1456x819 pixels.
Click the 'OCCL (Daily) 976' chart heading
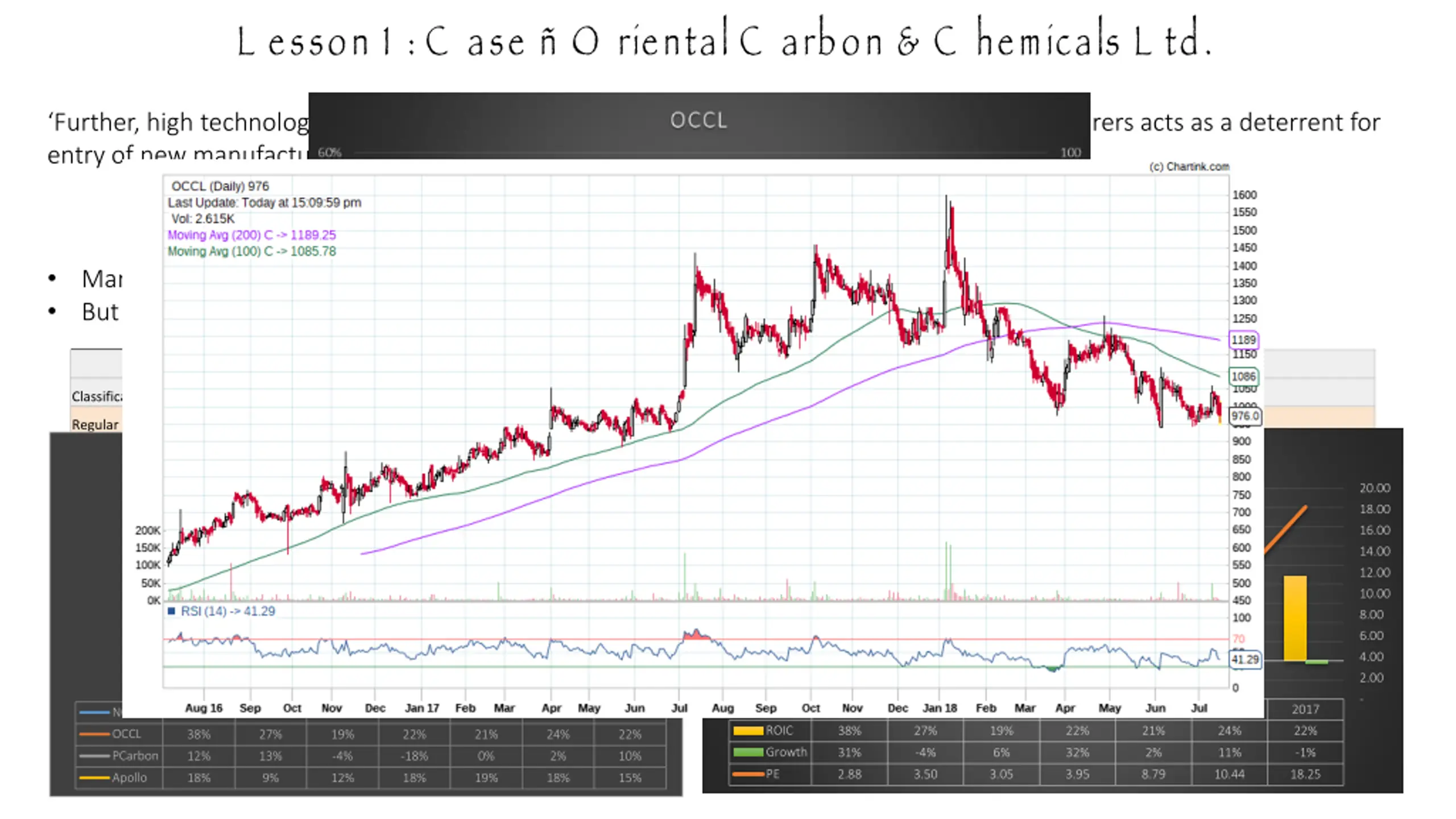[220, 186]
